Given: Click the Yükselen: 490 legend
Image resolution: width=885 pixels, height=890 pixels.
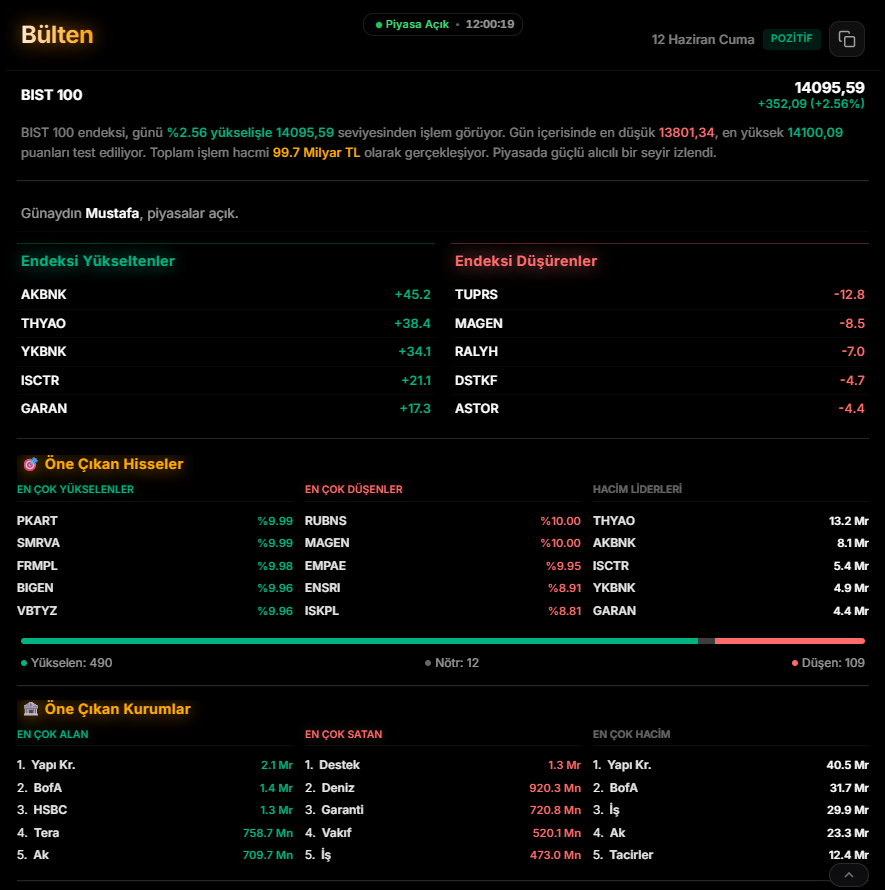Looking at the screenshot, I should pyautogui.click(x=66, y=663).
